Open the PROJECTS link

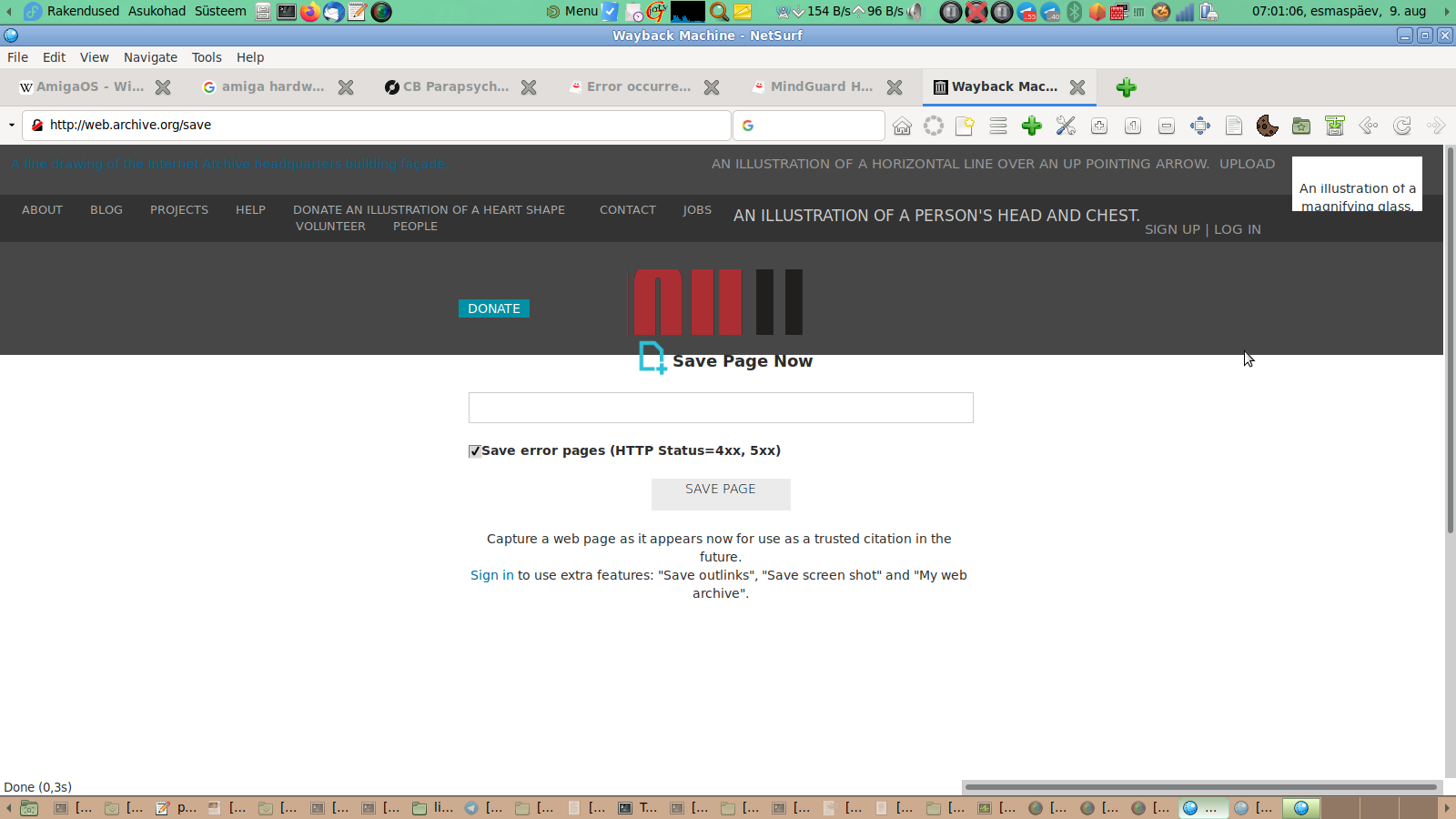coord(179,209)
